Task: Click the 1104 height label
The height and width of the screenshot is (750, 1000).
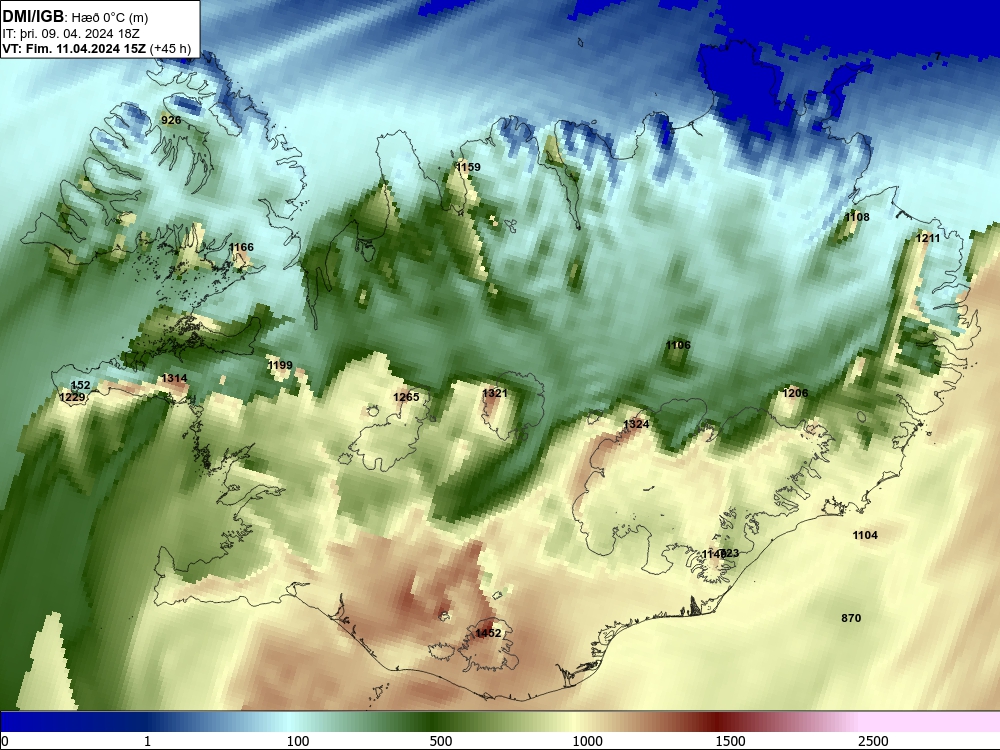Action: click(865, 535)
